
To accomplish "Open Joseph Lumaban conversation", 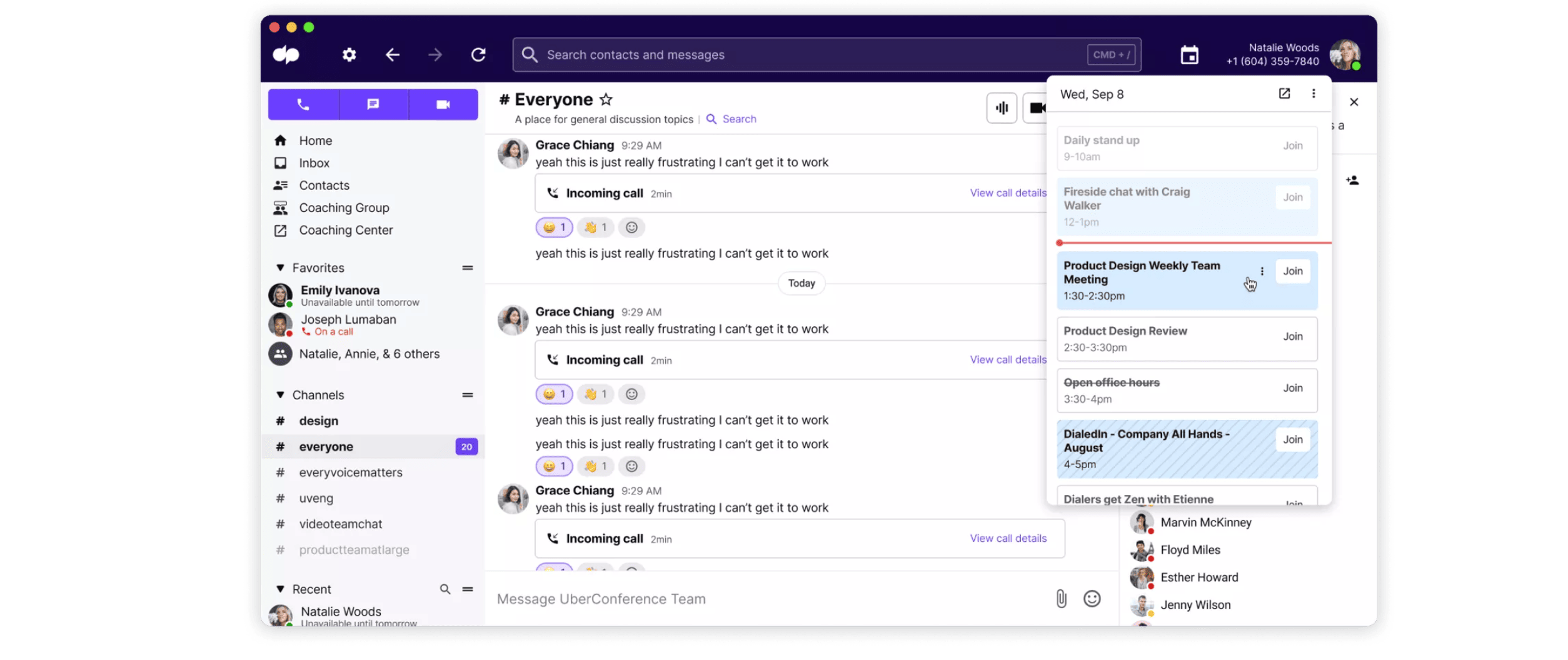I will pyautogui.click(x=373, y=325).
